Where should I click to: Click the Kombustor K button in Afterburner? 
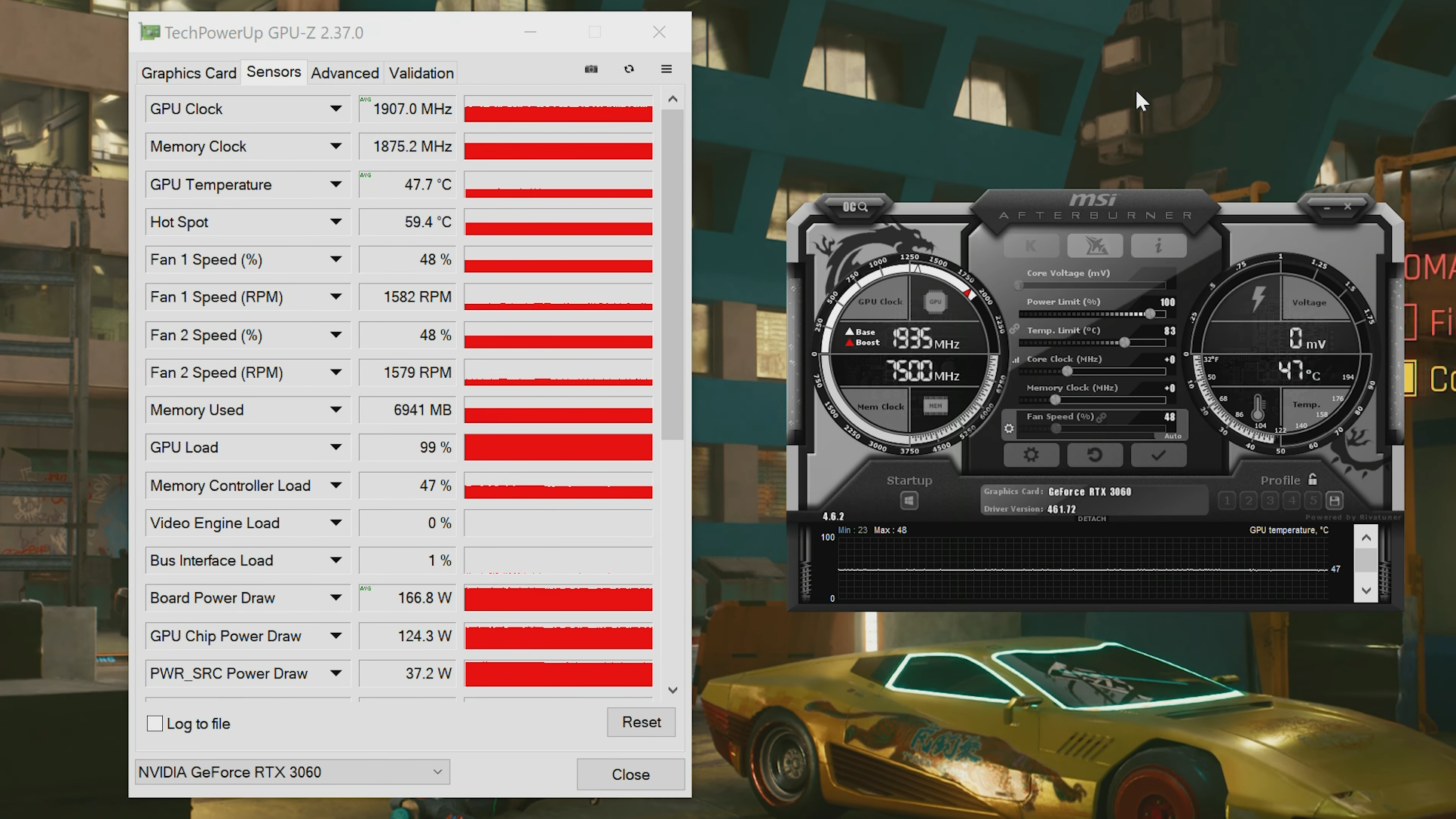pyautogui.click(x=1031, y=246)
